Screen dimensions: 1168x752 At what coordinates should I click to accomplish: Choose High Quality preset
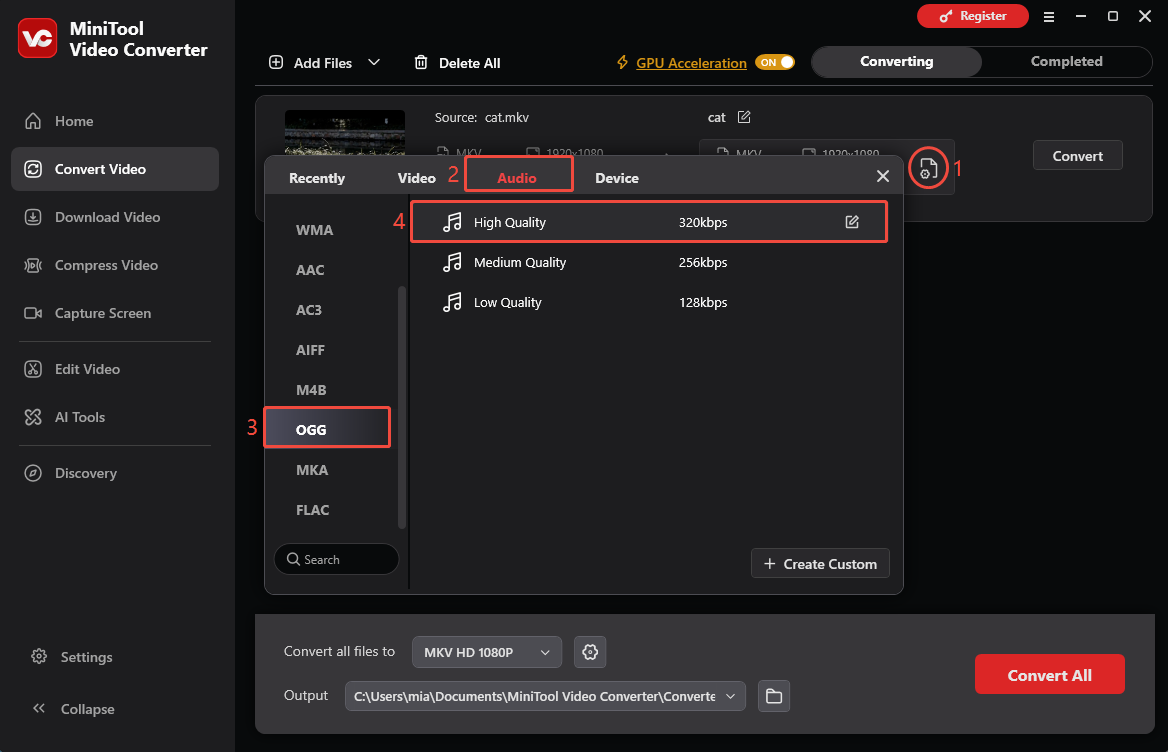pos(649,222)
